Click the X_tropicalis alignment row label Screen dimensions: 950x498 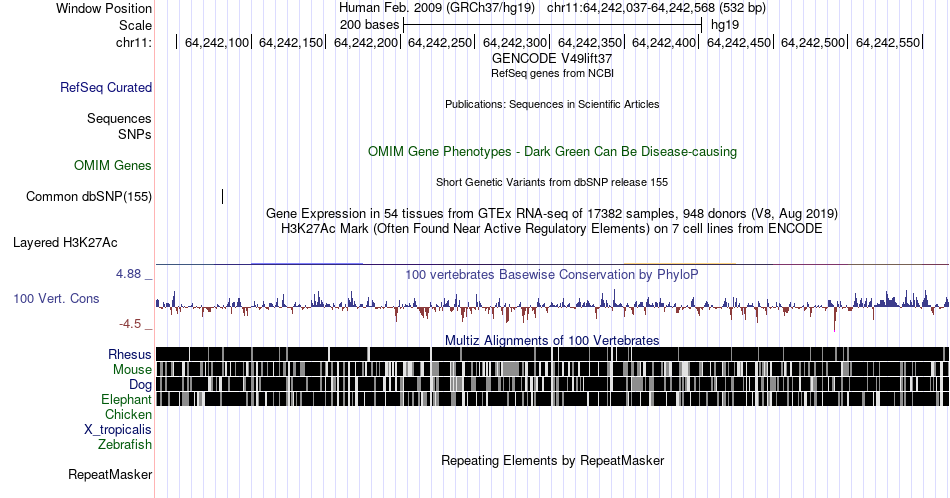coord(118,430)
